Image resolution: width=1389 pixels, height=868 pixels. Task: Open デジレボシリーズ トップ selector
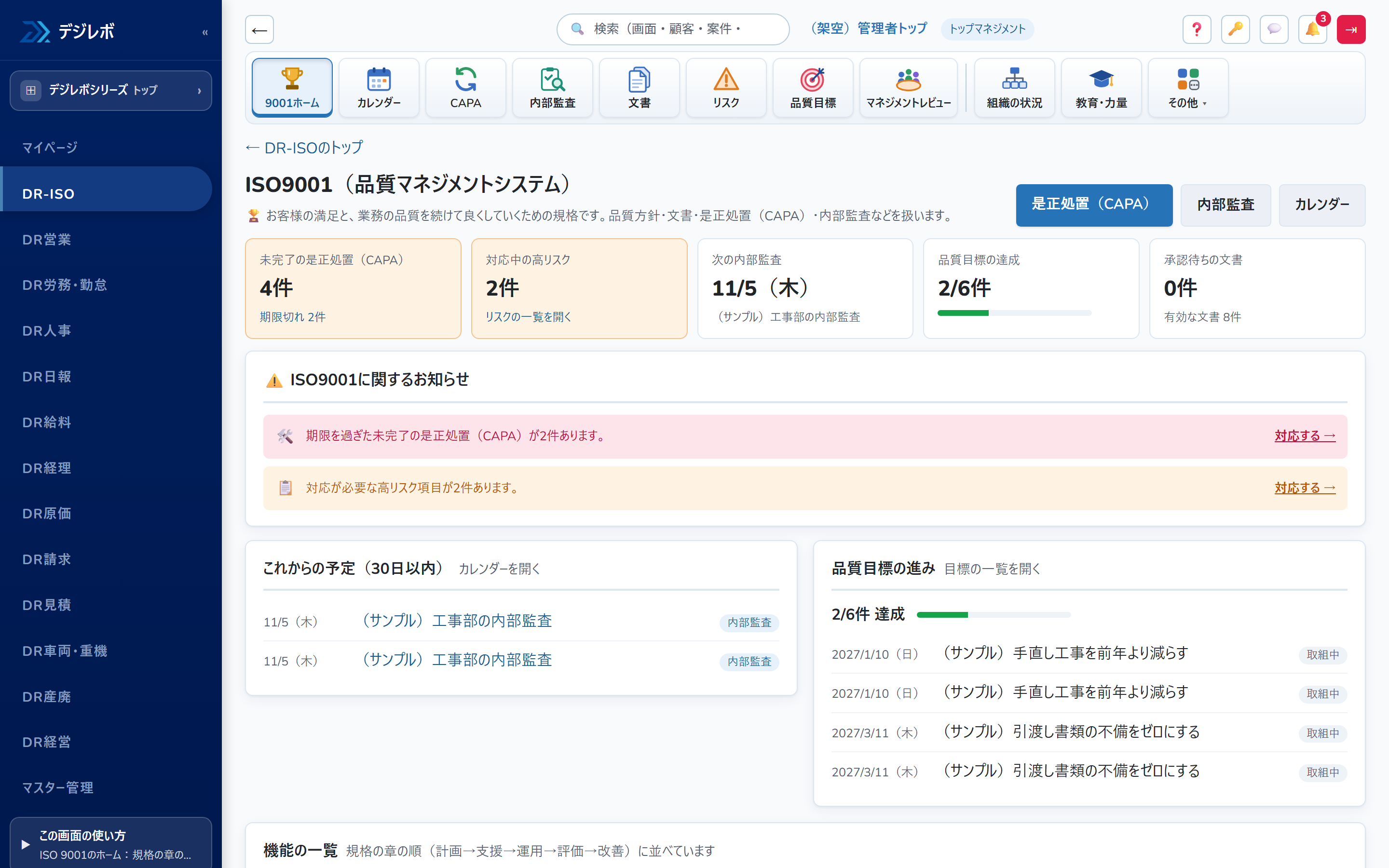(111, 90)
